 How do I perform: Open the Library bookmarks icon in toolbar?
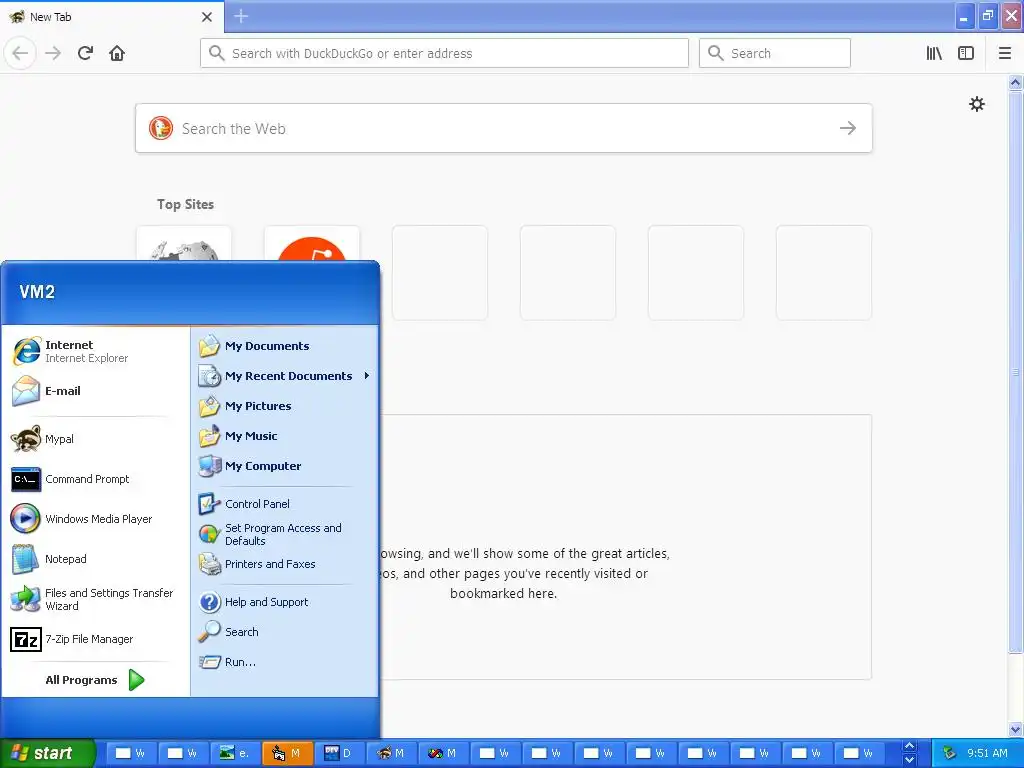pos(934,53)
